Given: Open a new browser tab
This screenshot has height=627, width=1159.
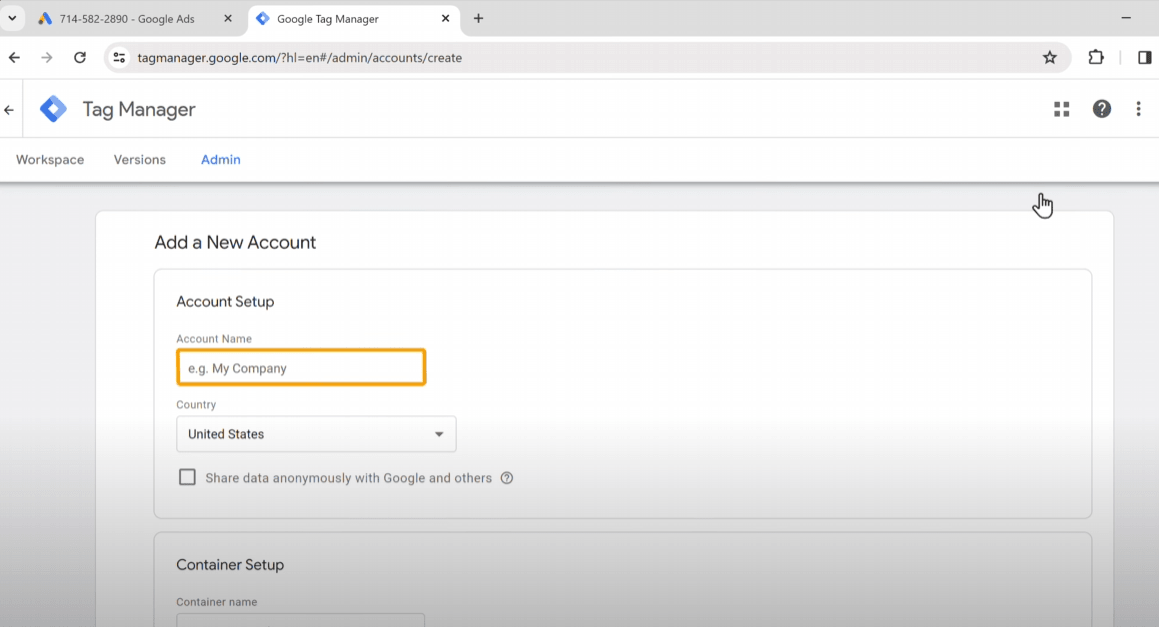Looking at the screenshot, I should point(479,19).
